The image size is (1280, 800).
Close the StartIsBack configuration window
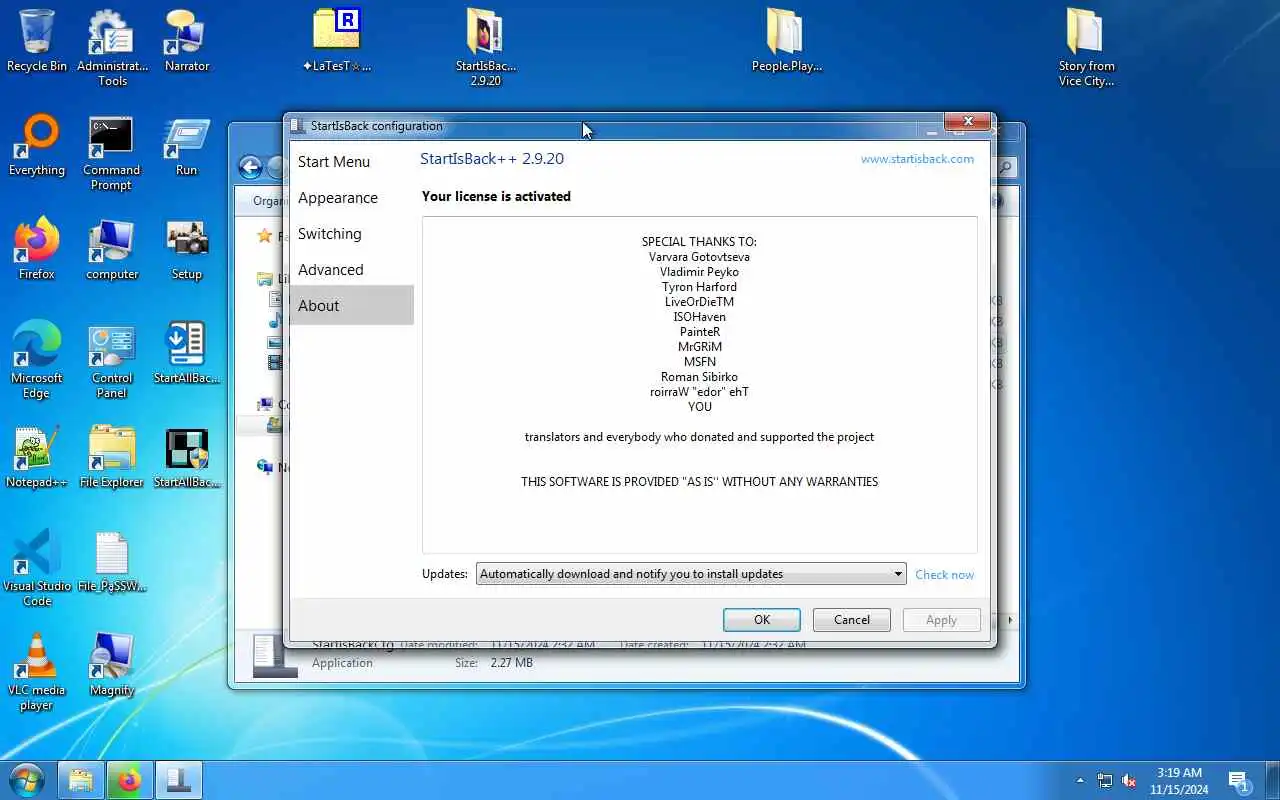coord(968,122)
